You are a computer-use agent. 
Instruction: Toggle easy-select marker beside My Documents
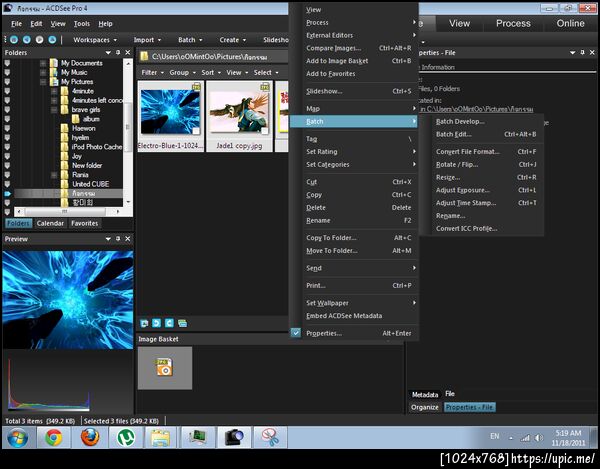point(7,63)
